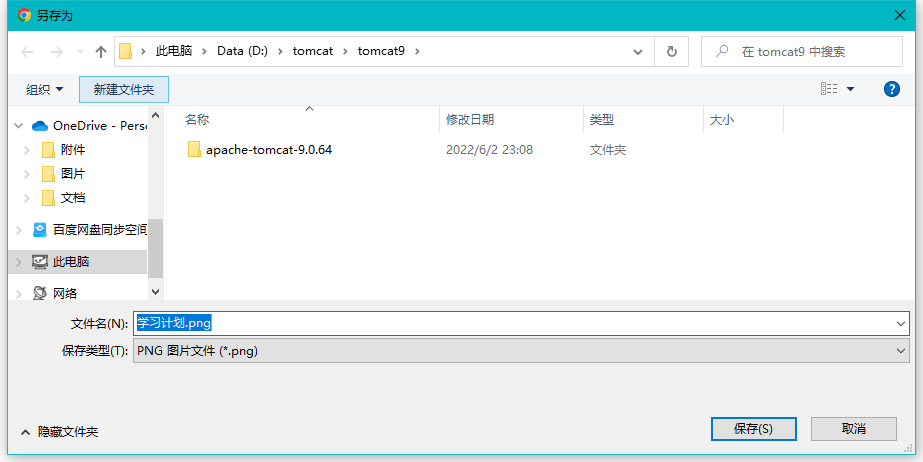Open the help question mark icon
The image size is (923, 462).
(x=892, y=89)
